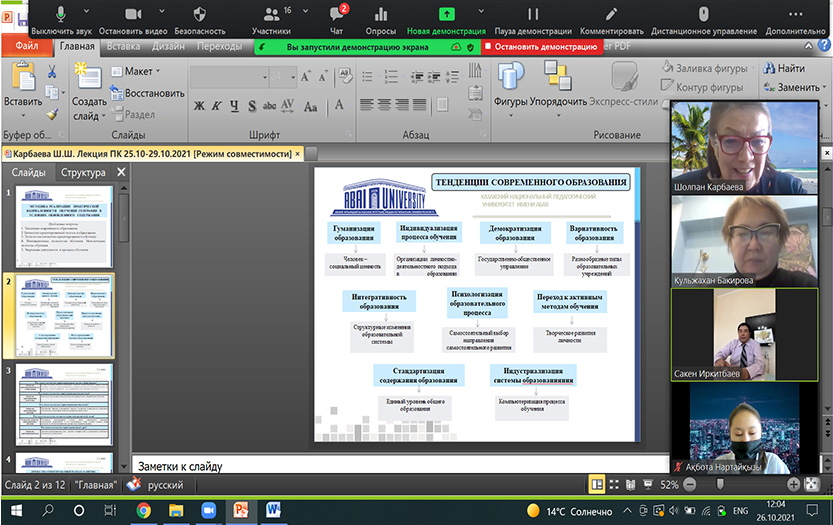Switch to the Вставка ribbon tab

(123, 46)
